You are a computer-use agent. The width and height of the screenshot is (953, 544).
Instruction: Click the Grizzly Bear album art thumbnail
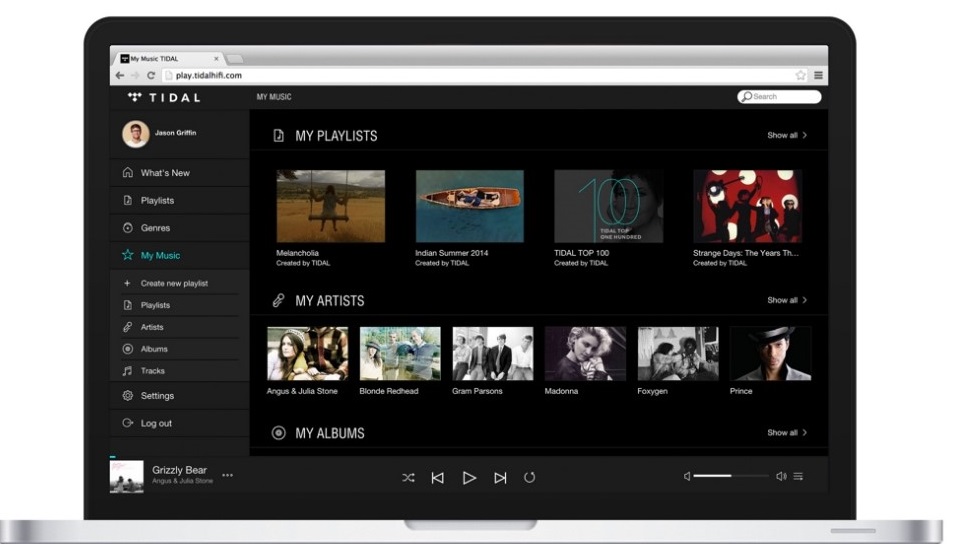click(126, 477)
